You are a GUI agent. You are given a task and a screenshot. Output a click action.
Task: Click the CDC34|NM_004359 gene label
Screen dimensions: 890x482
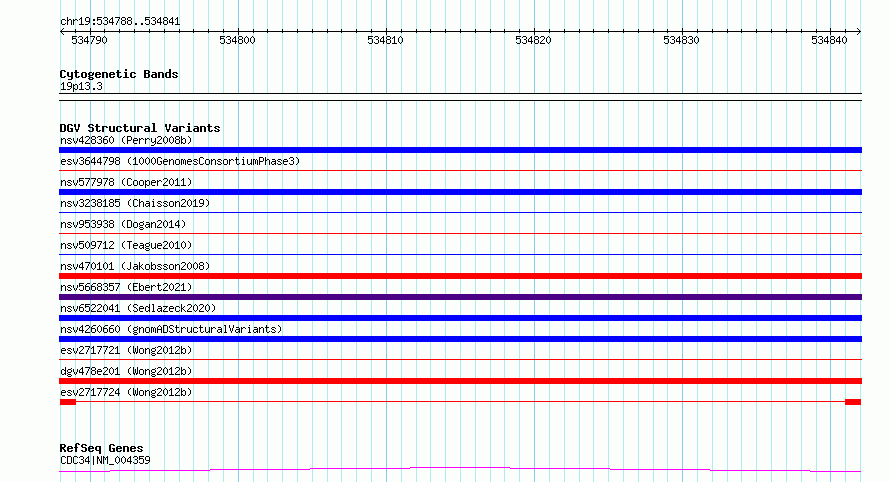[105, 460]
